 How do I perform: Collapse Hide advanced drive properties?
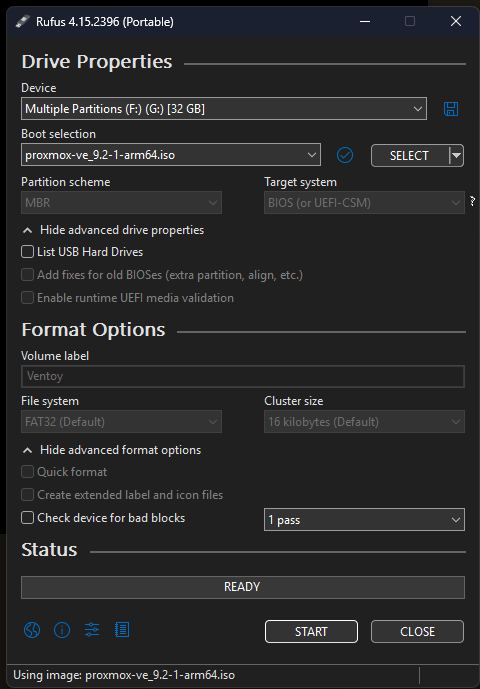point(113,230)
